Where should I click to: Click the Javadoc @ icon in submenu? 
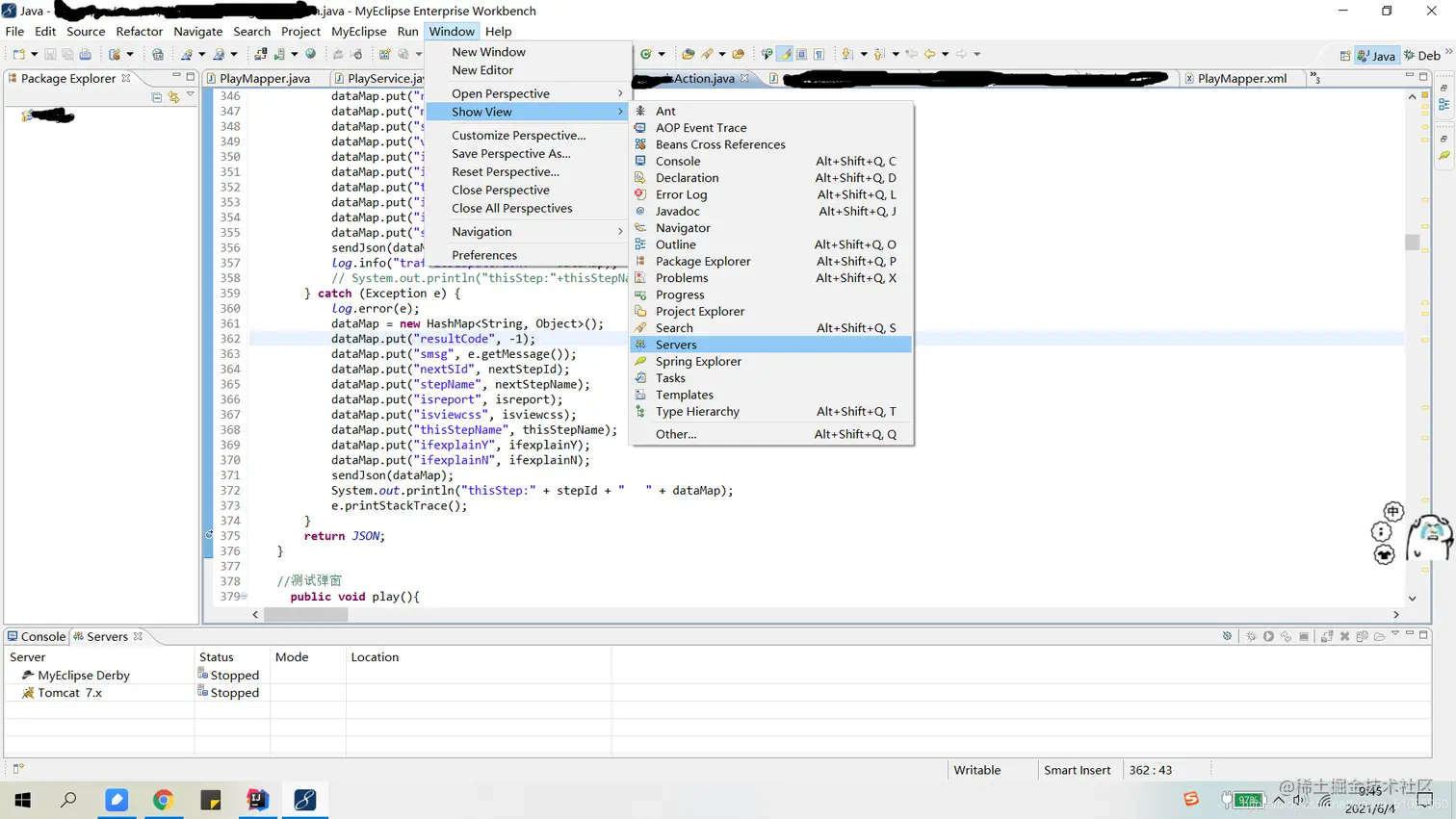[640, 211]
